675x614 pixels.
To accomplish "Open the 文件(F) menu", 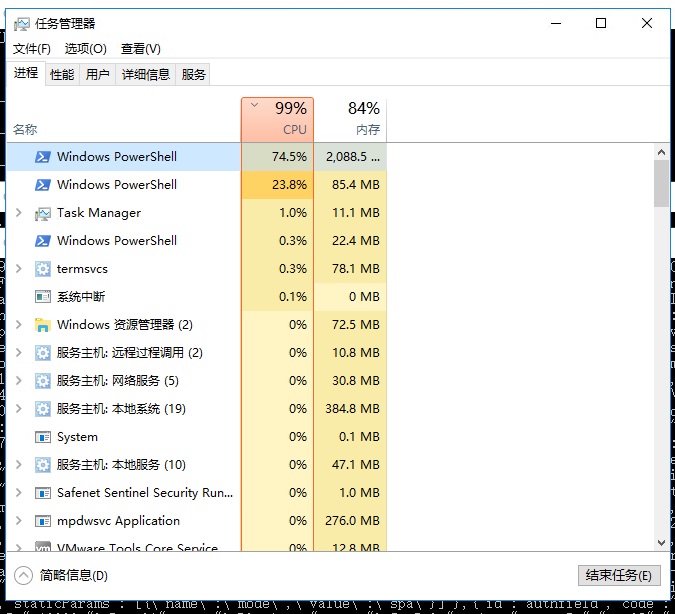I will pyautogui.click(x=31, y=49).
